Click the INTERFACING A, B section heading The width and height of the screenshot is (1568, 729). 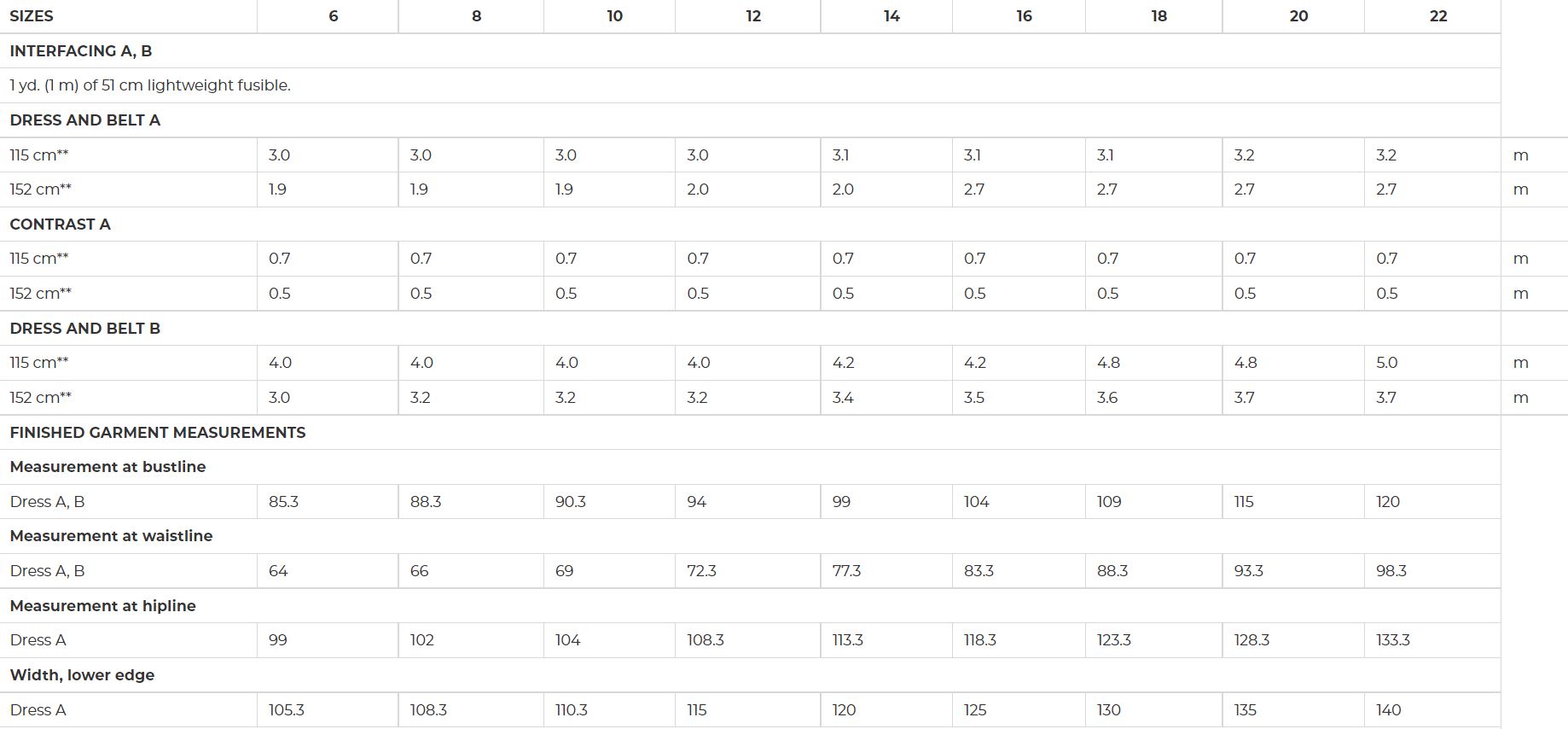tap(81, 51)
